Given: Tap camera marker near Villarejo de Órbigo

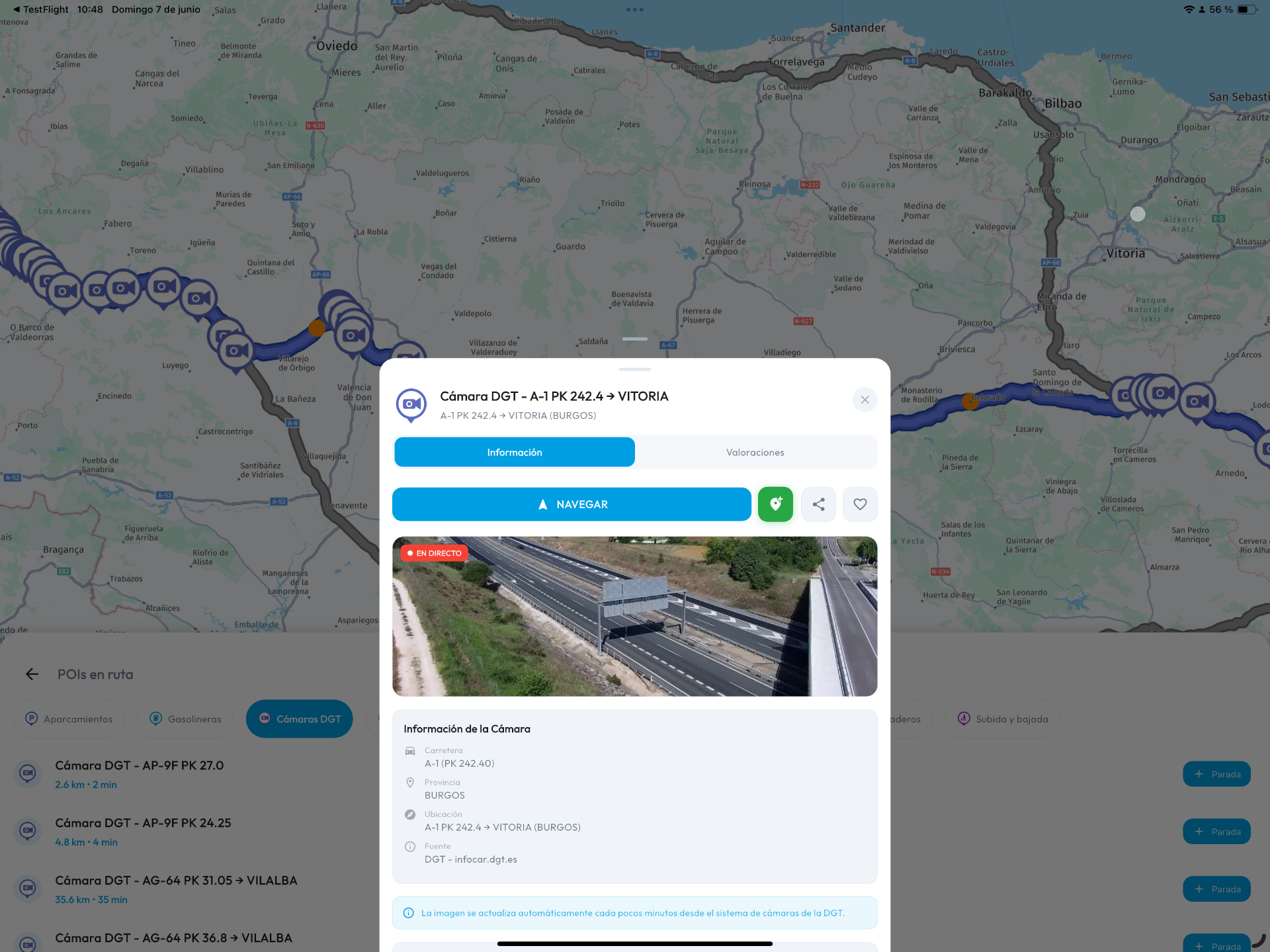Looking at the screenshot, I should [237, 351].
